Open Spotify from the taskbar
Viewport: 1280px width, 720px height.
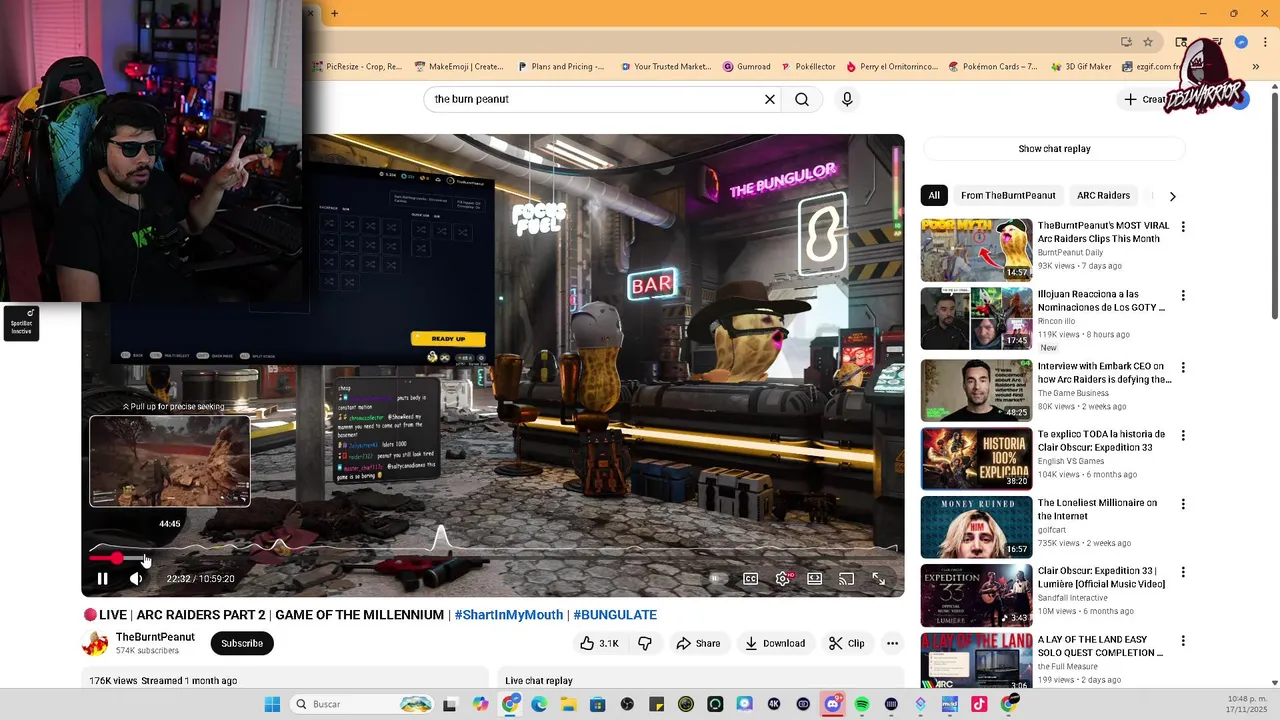862,704
